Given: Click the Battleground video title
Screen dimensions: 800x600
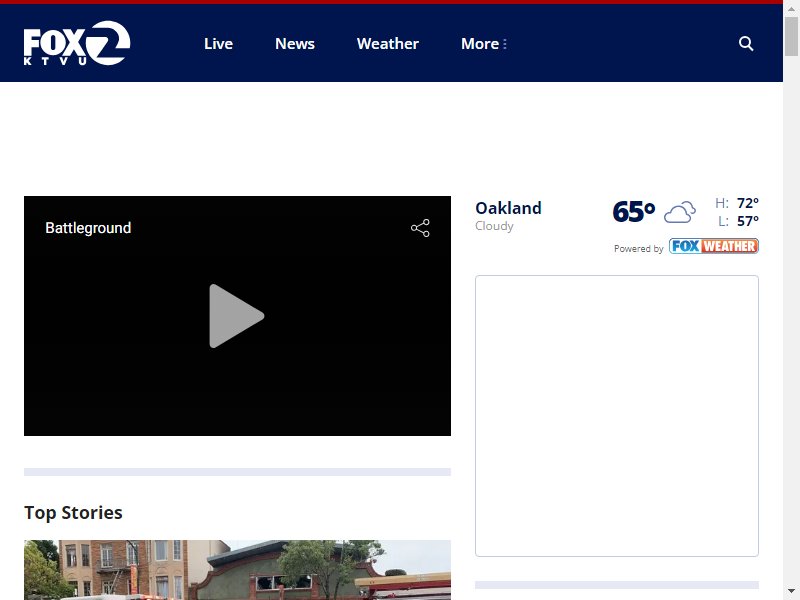Looking at the screenshot, I should (88, 228).
